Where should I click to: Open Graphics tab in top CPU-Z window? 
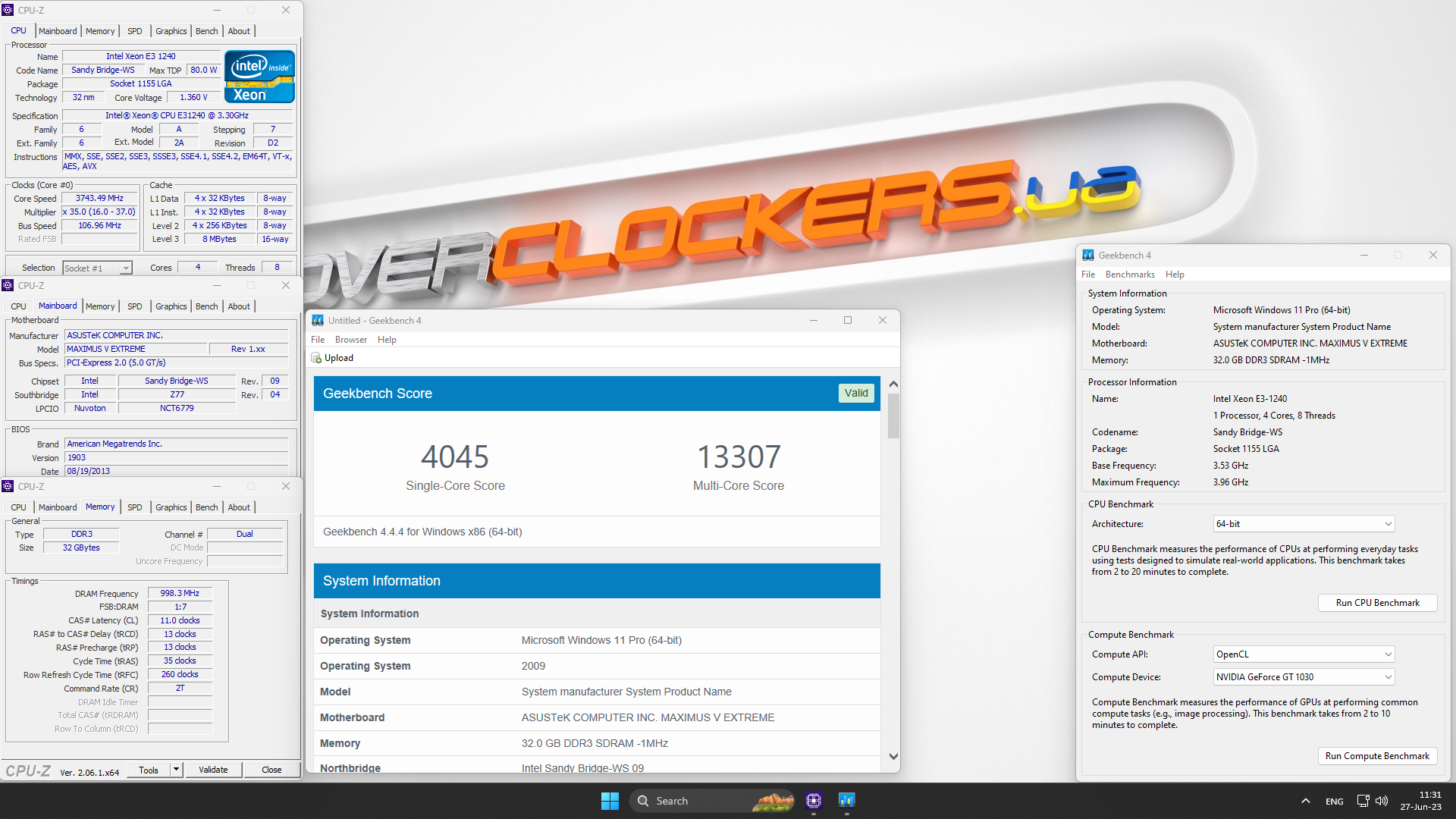coord(171,31)
